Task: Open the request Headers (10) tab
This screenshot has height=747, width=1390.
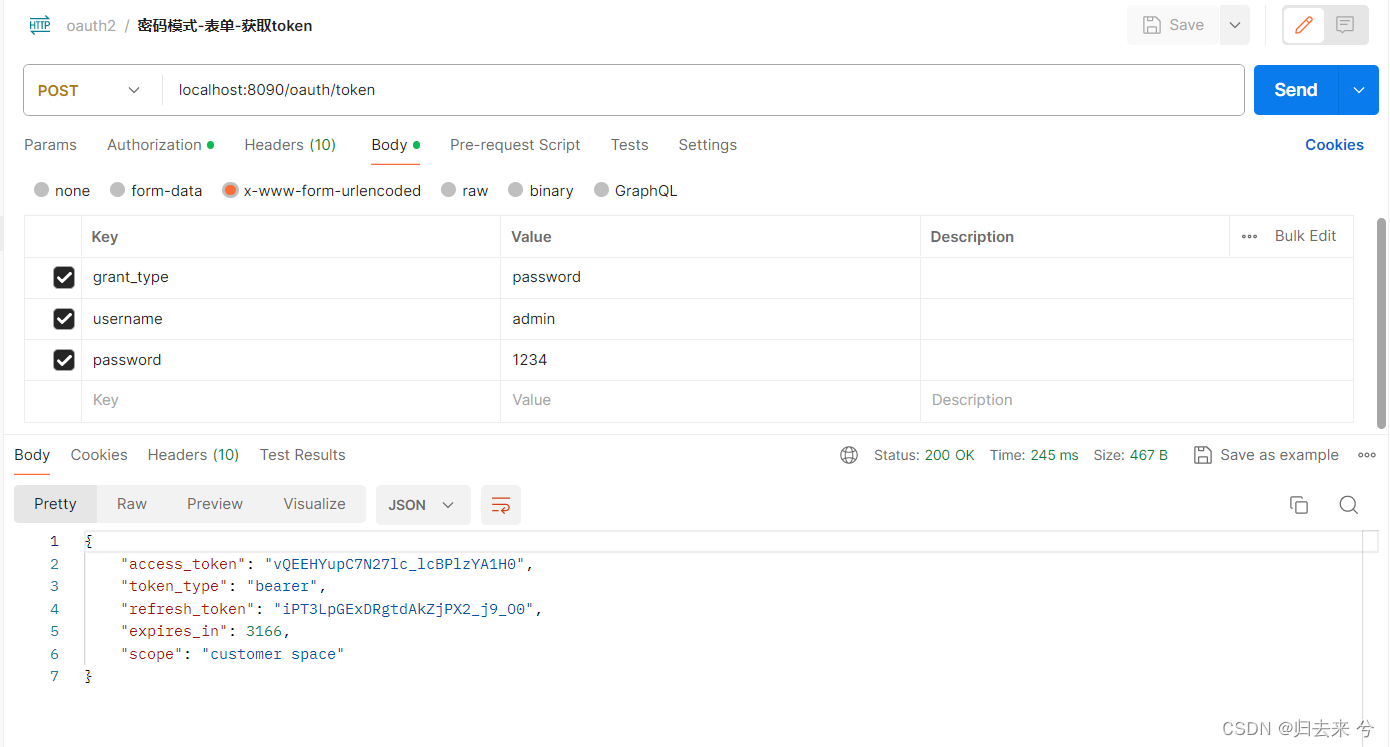Action: tap(290, 145)
